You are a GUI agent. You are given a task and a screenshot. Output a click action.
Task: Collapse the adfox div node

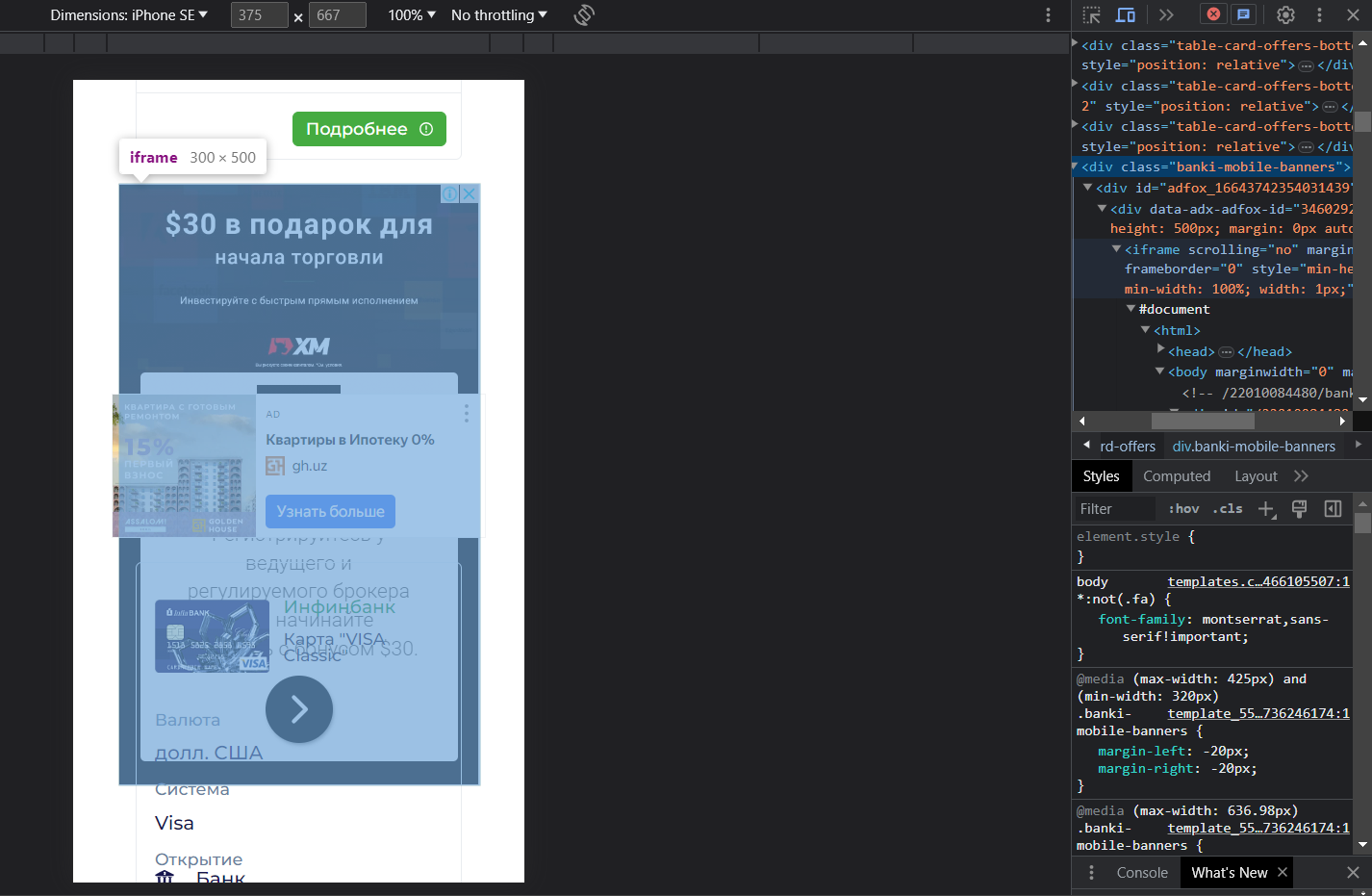(1088, 188)
